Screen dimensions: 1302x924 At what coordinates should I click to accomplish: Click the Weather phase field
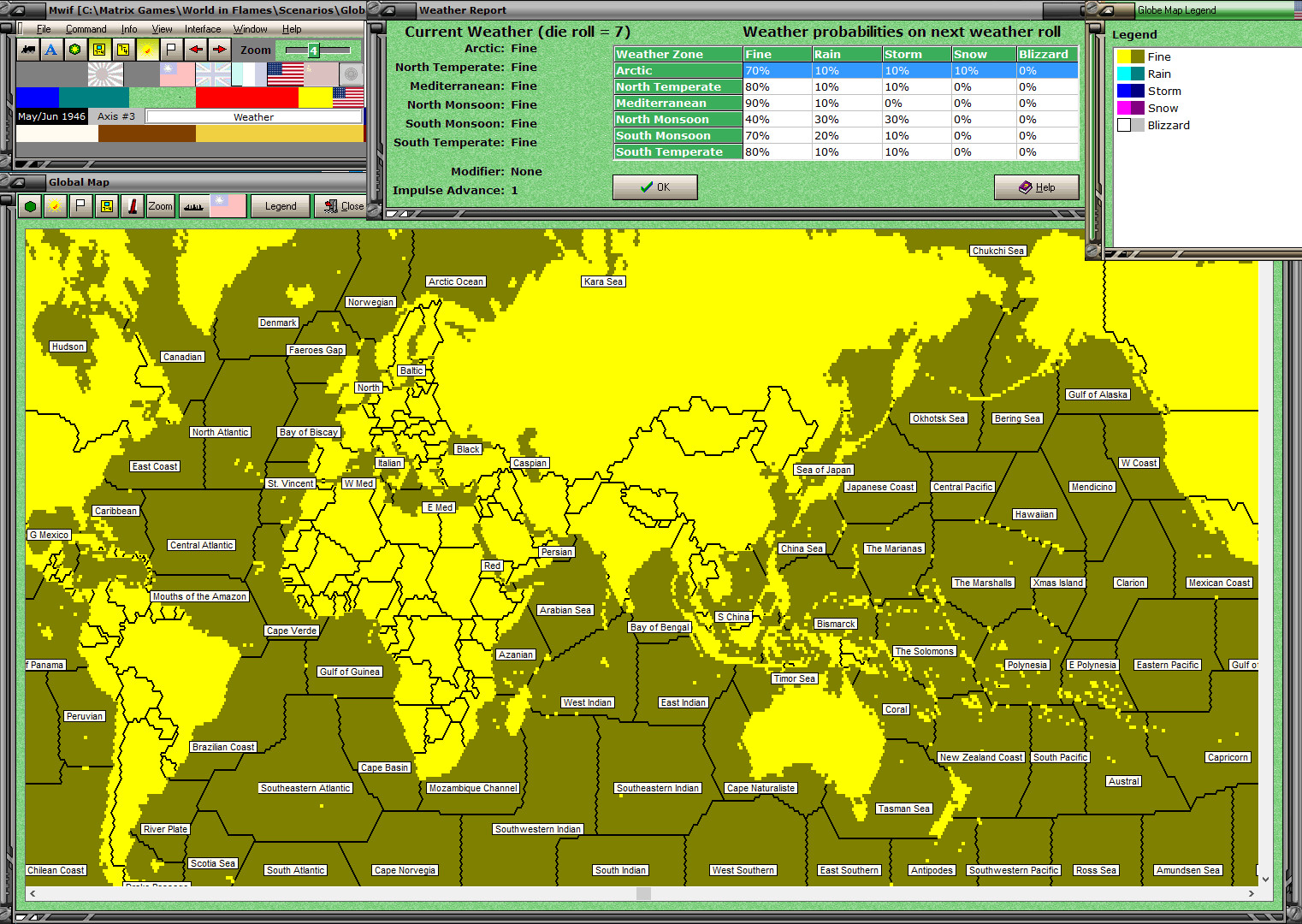[254, 117]
